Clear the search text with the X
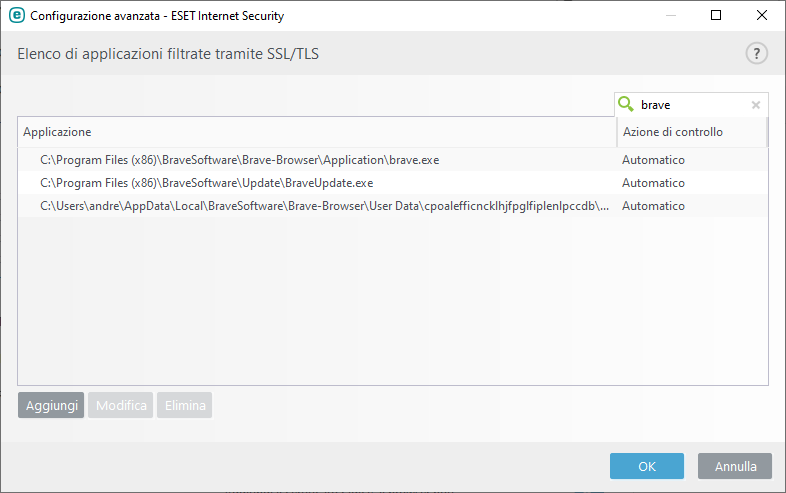Viewport: 786px width, 493px height. 756,104
